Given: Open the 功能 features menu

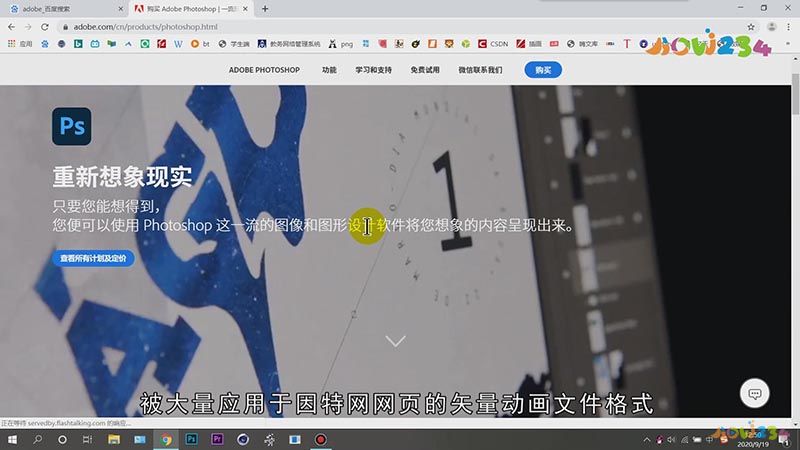Looking at the screenshot, I should [329, 70].
